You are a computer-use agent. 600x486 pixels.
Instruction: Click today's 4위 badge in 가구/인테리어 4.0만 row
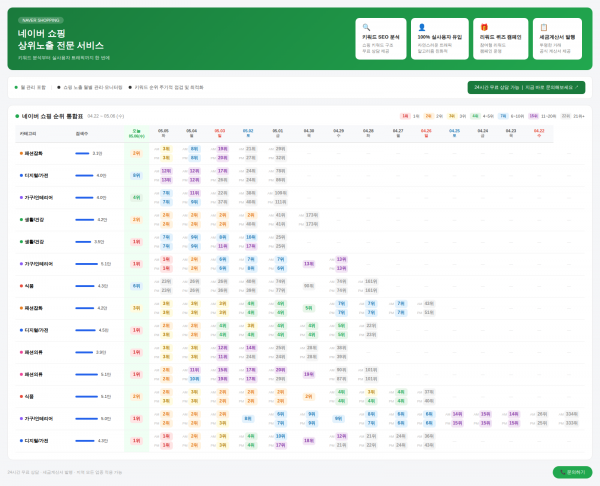pos(136,198)
